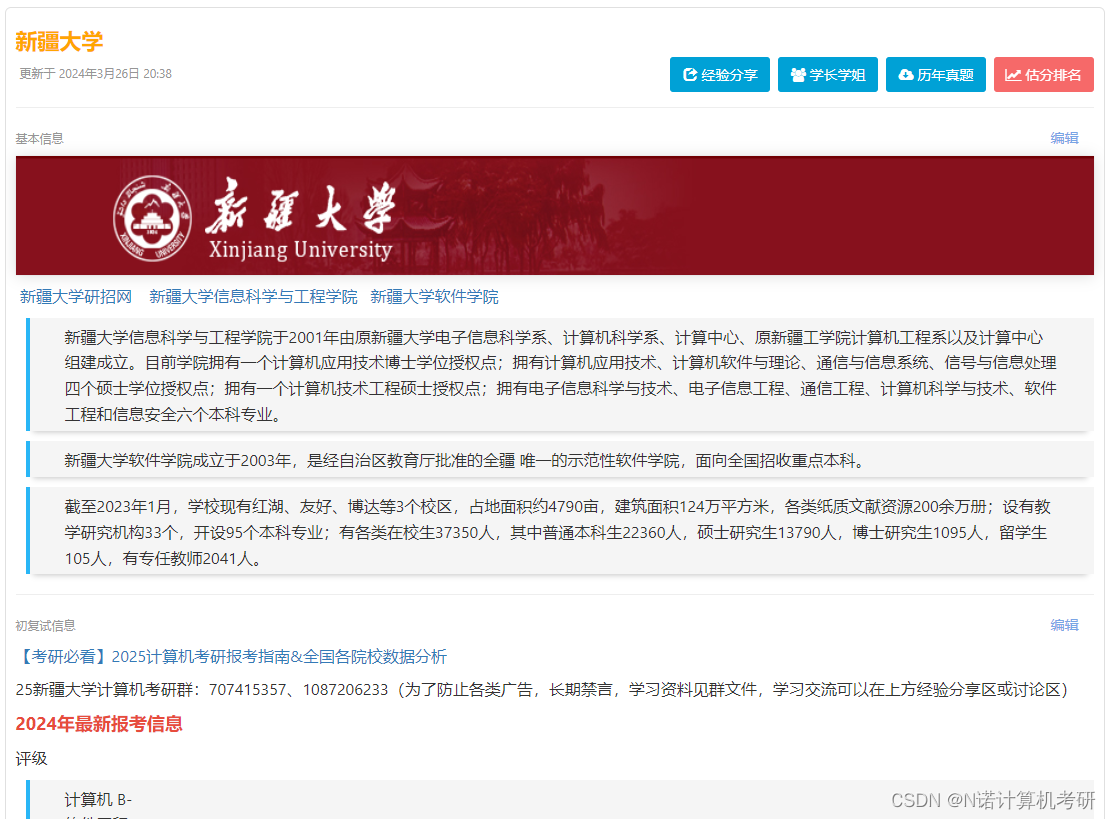Open the 学长学姐 button

tap(828, 74)
